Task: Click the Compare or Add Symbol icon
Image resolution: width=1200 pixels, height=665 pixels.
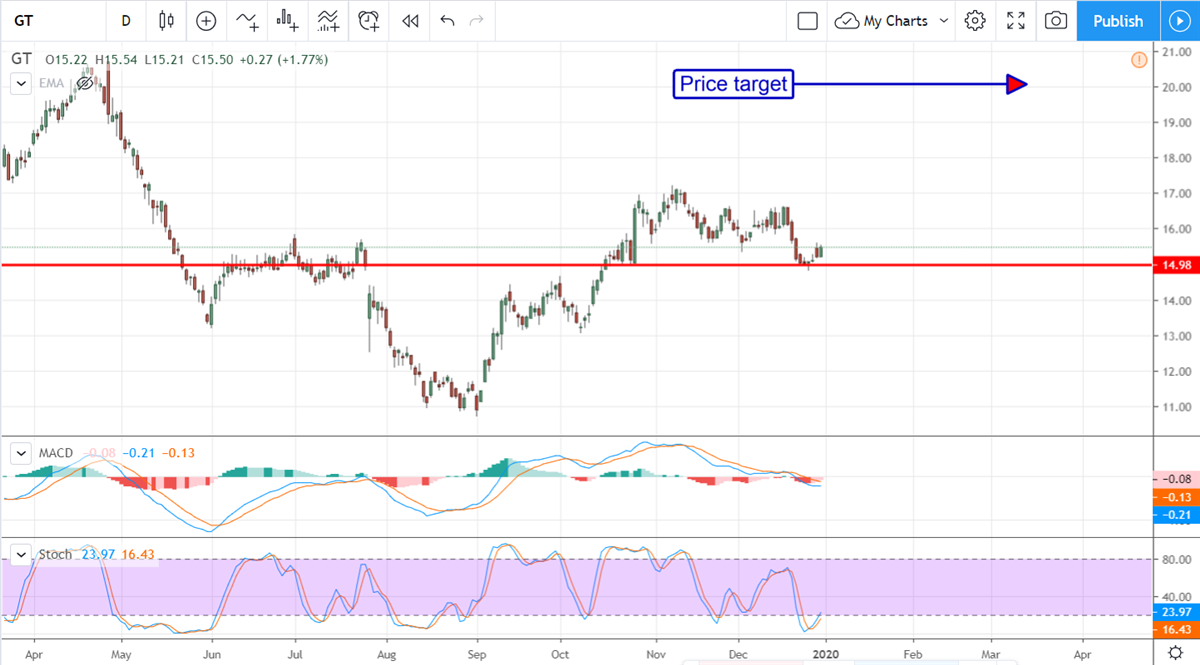Action: tap(206, 20)
